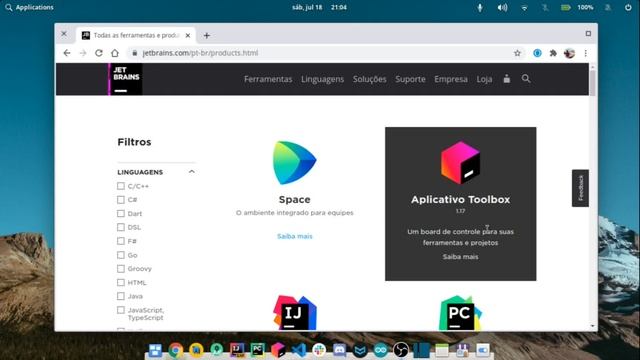Open the Wi-Fi indicator in top panel
The image size is (640, 360).
524,7
